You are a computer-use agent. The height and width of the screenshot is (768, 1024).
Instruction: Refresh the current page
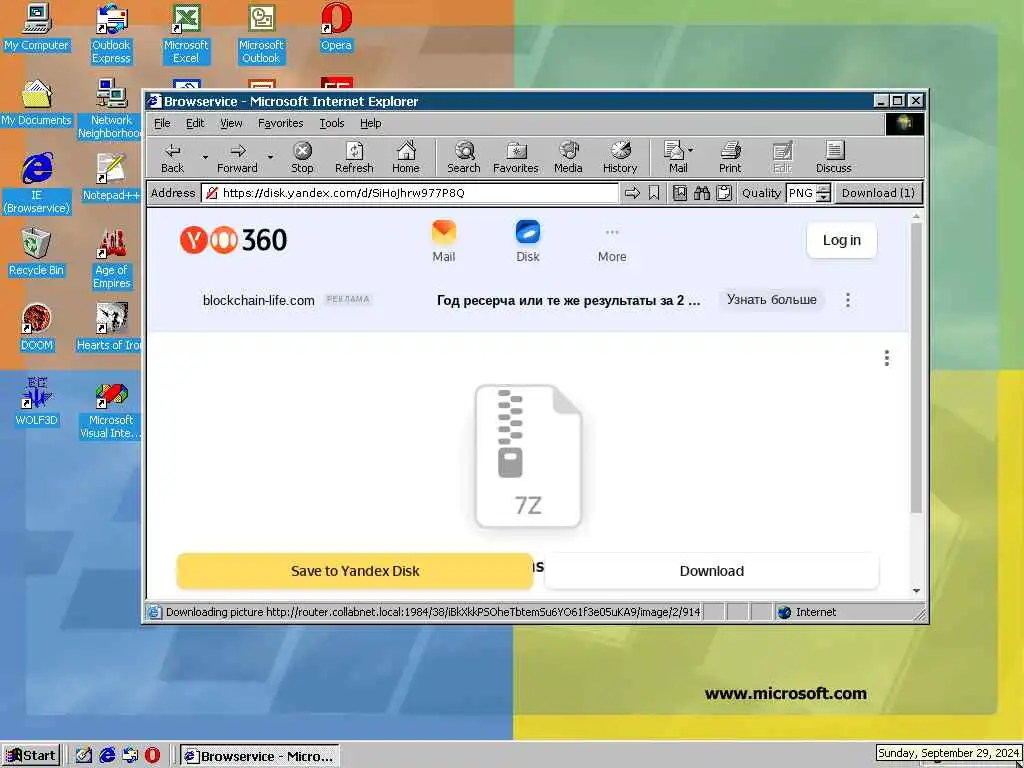pyautogui.click(x=354, y=158)
